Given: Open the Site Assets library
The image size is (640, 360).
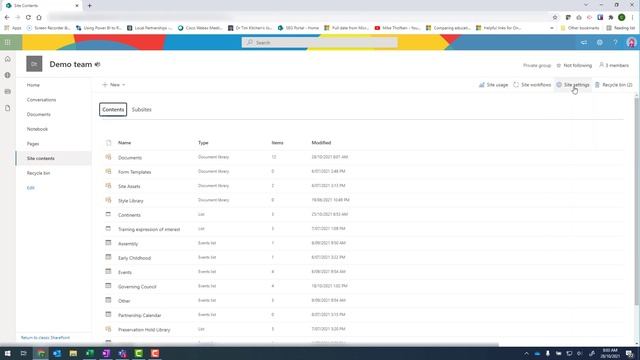Looking at the screenshot, I should (129, 186).
